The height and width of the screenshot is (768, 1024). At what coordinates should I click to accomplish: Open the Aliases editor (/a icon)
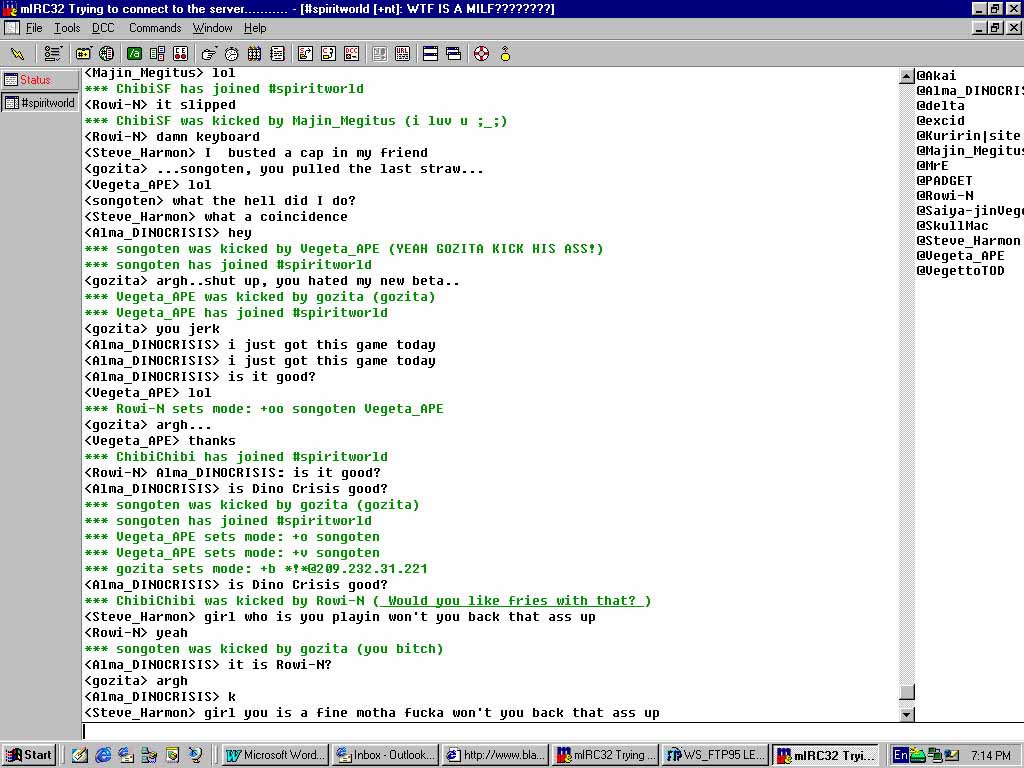pyautogui.click(x=135, y=54)
